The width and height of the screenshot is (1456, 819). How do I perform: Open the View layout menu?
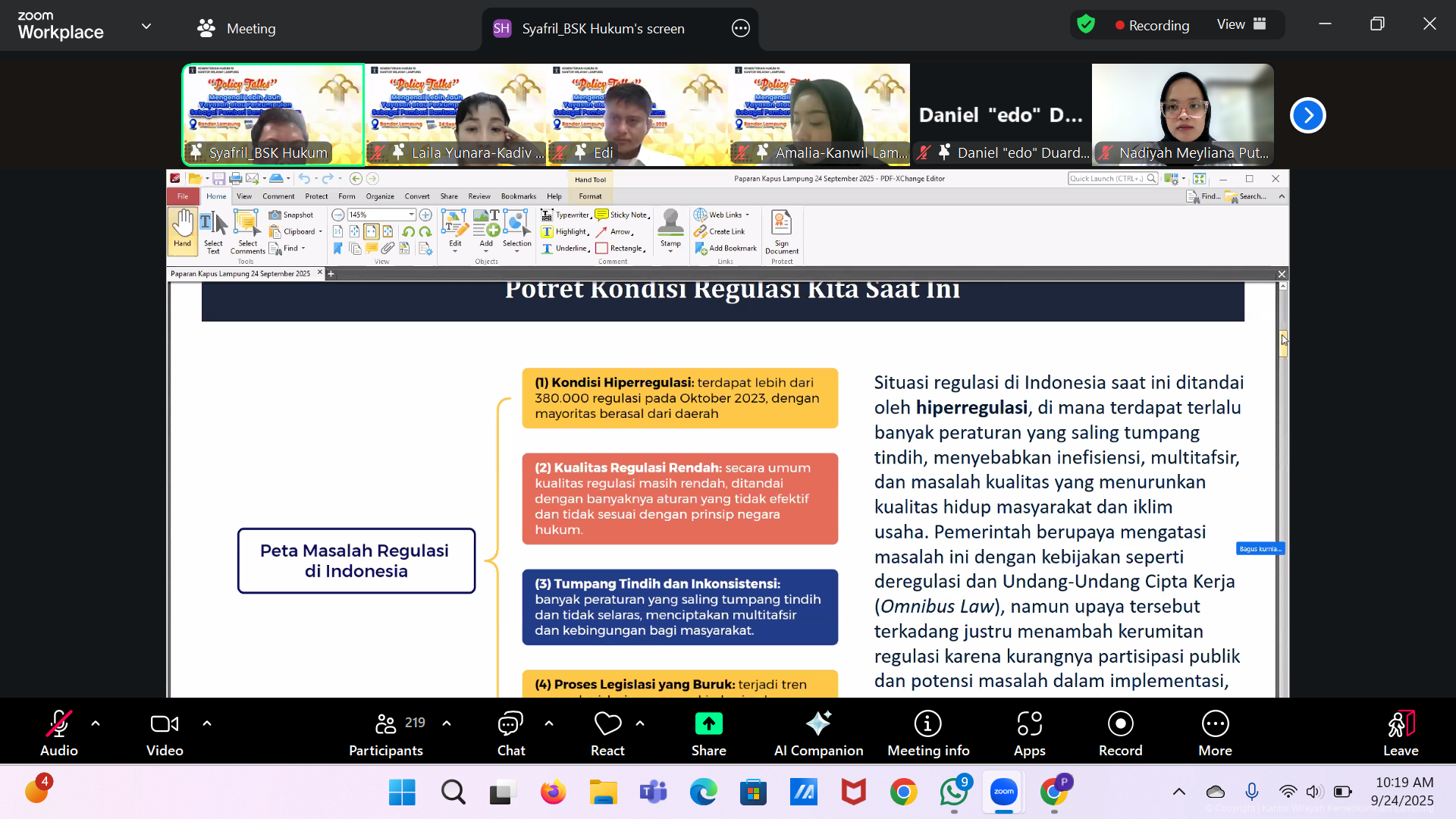tap(1241, 24)
